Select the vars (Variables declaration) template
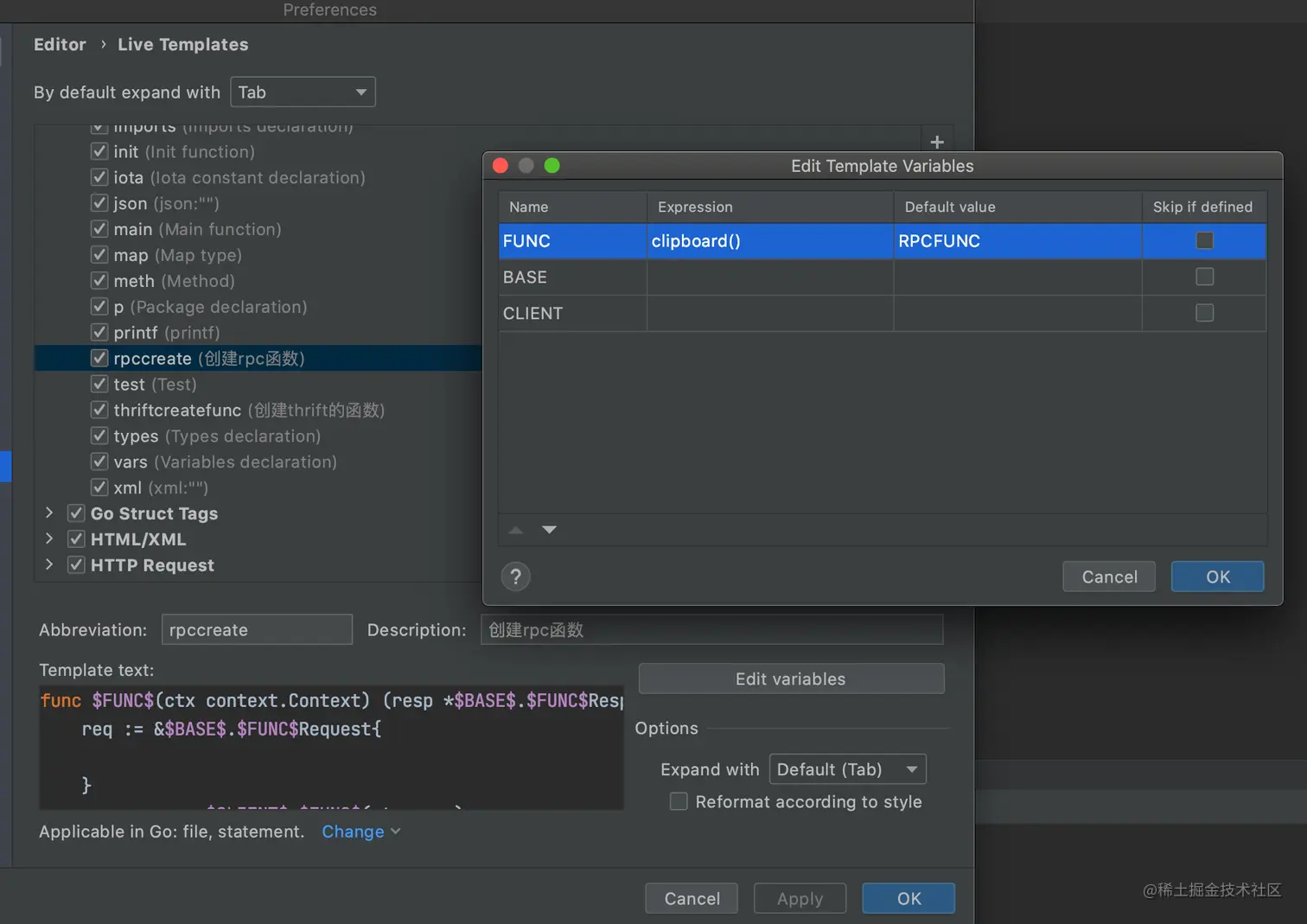This screenshot has width=1307, height=924. 226,462
